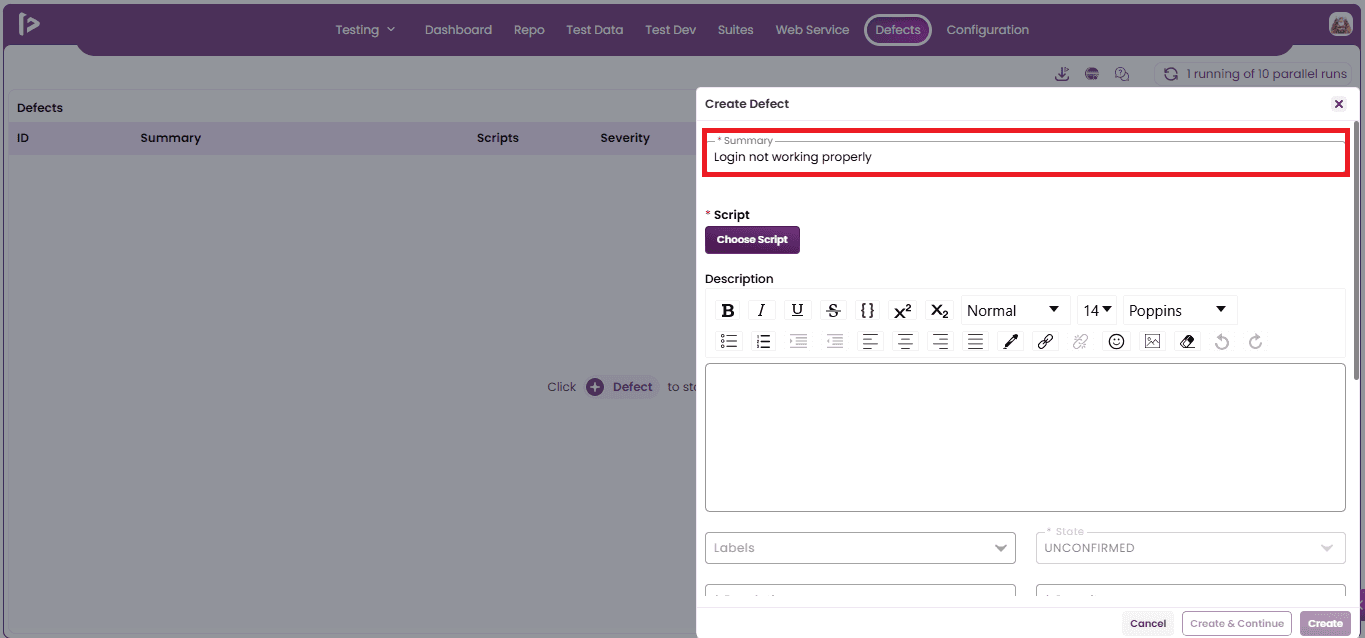
Task: Click into the Summary input field
Action: tap(1025, 157)
